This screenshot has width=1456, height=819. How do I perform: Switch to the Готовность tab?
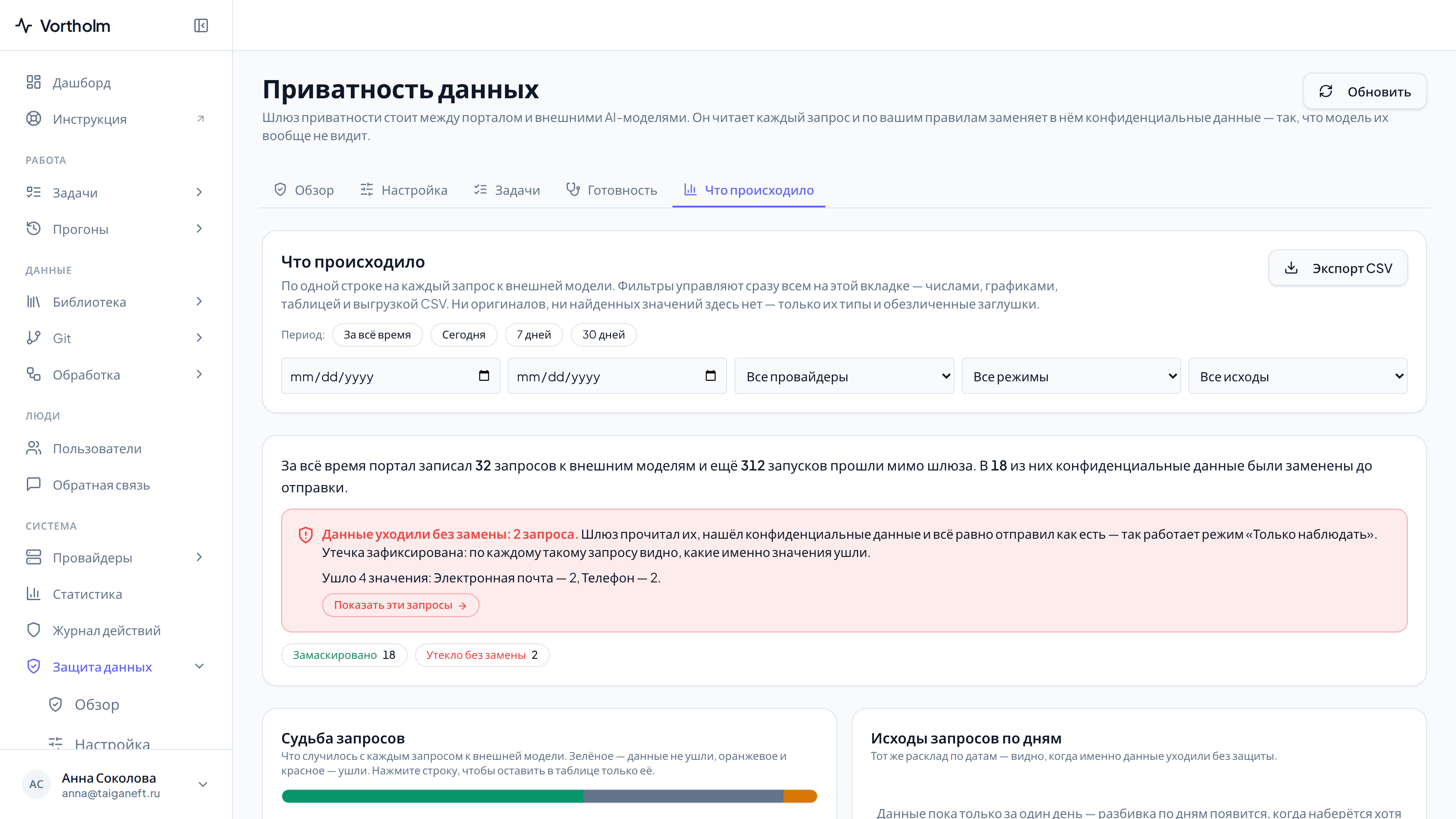612,190
